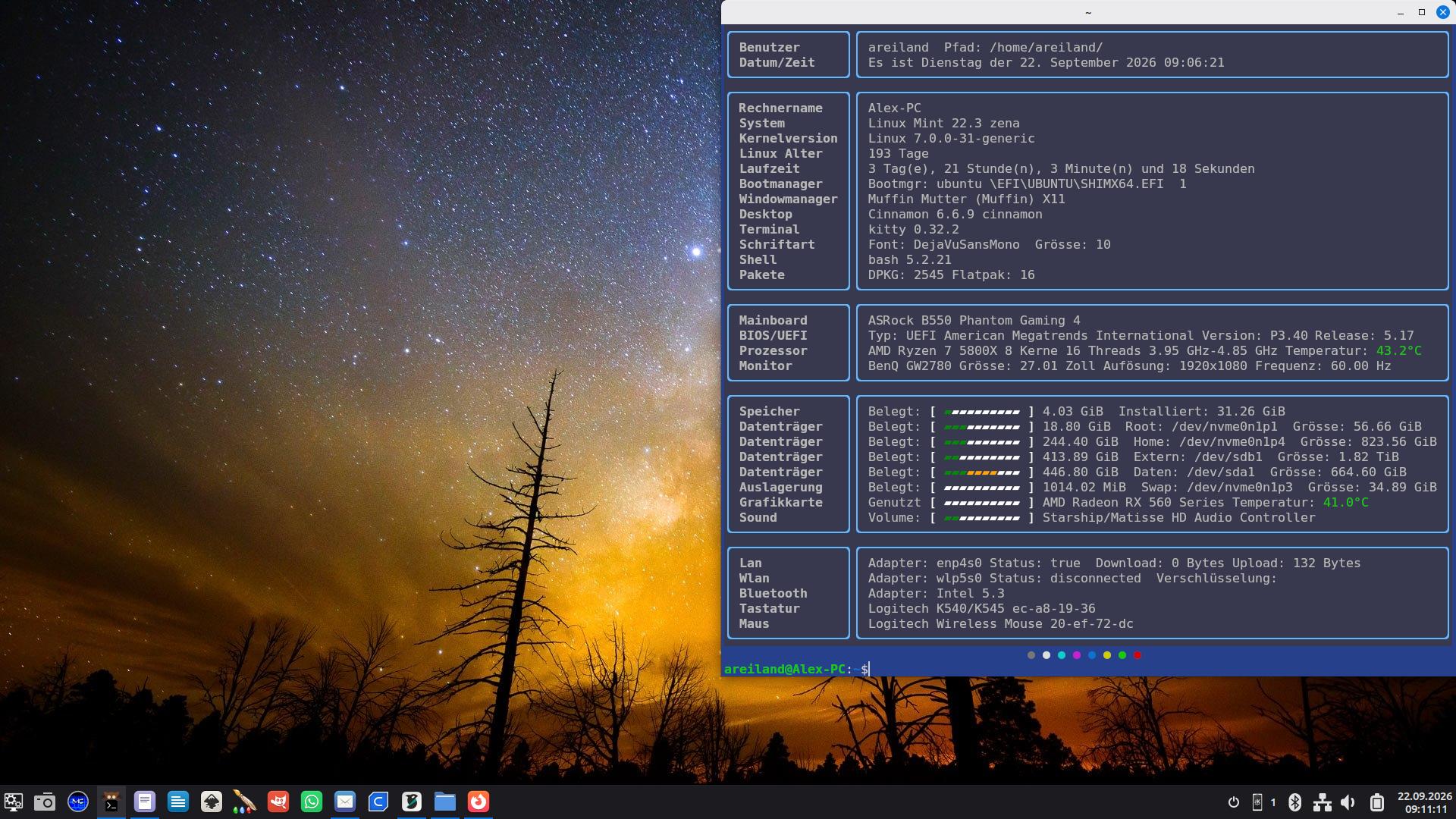Click the GPU temperature value 41.0°C
1456x819 pixels.
(x=1346, y=502)
